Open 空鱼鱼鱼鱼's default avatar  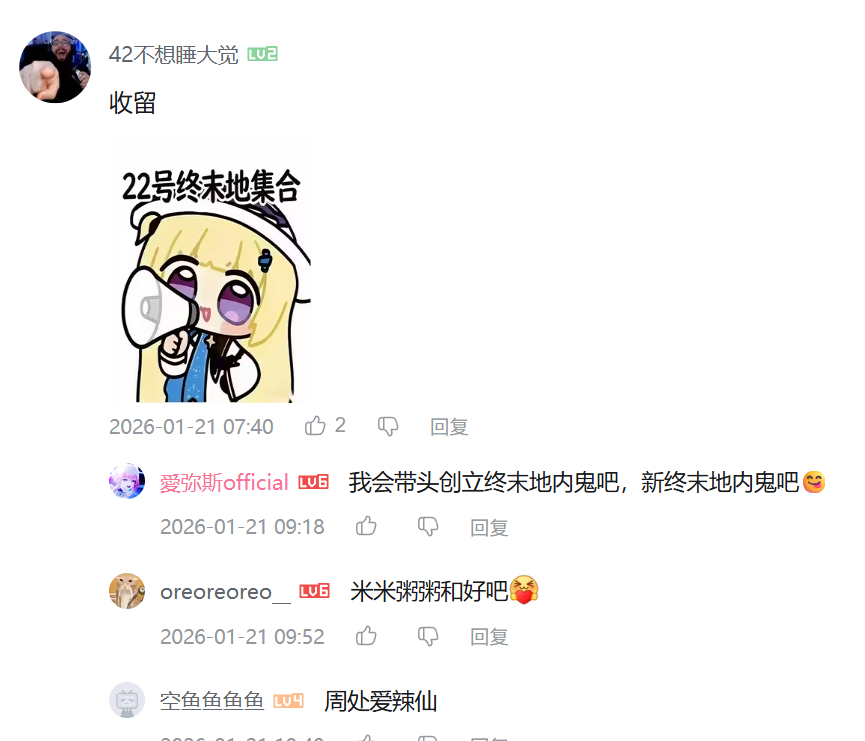pos(127,700)
